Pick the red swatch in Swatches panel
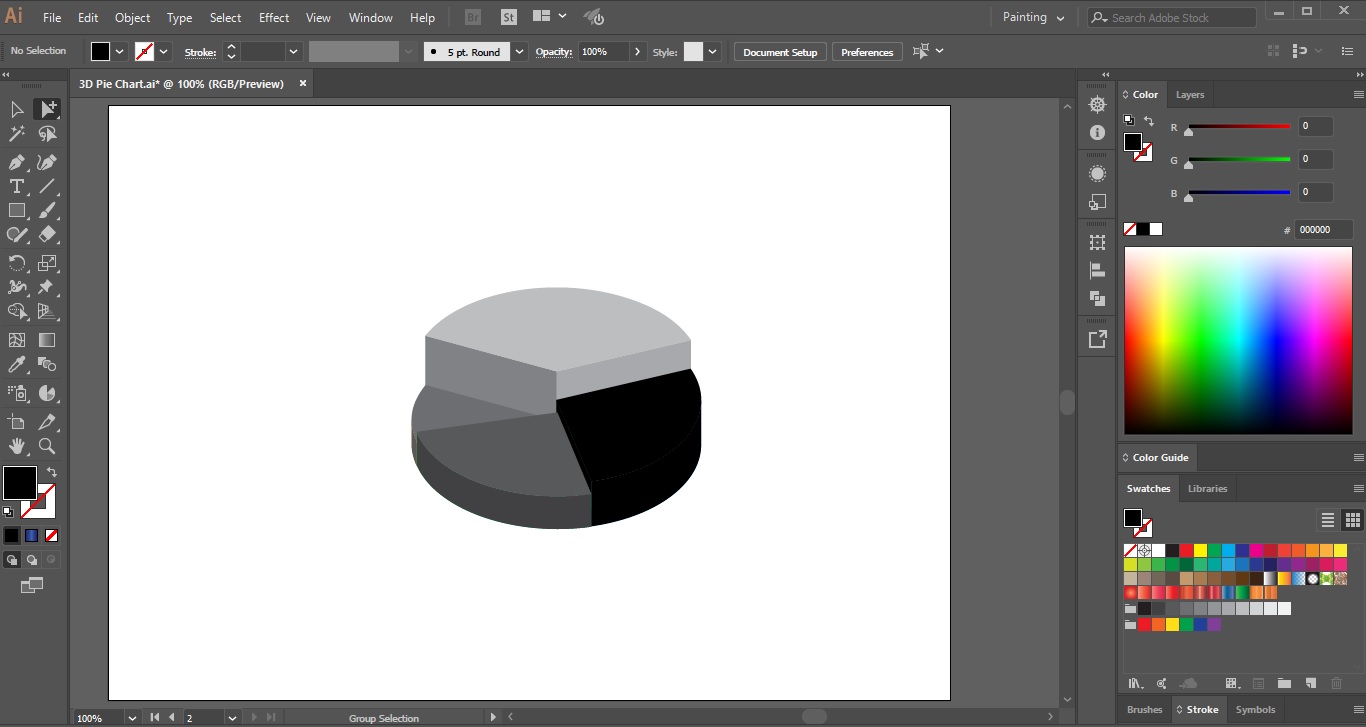 tap(1186, 550)
